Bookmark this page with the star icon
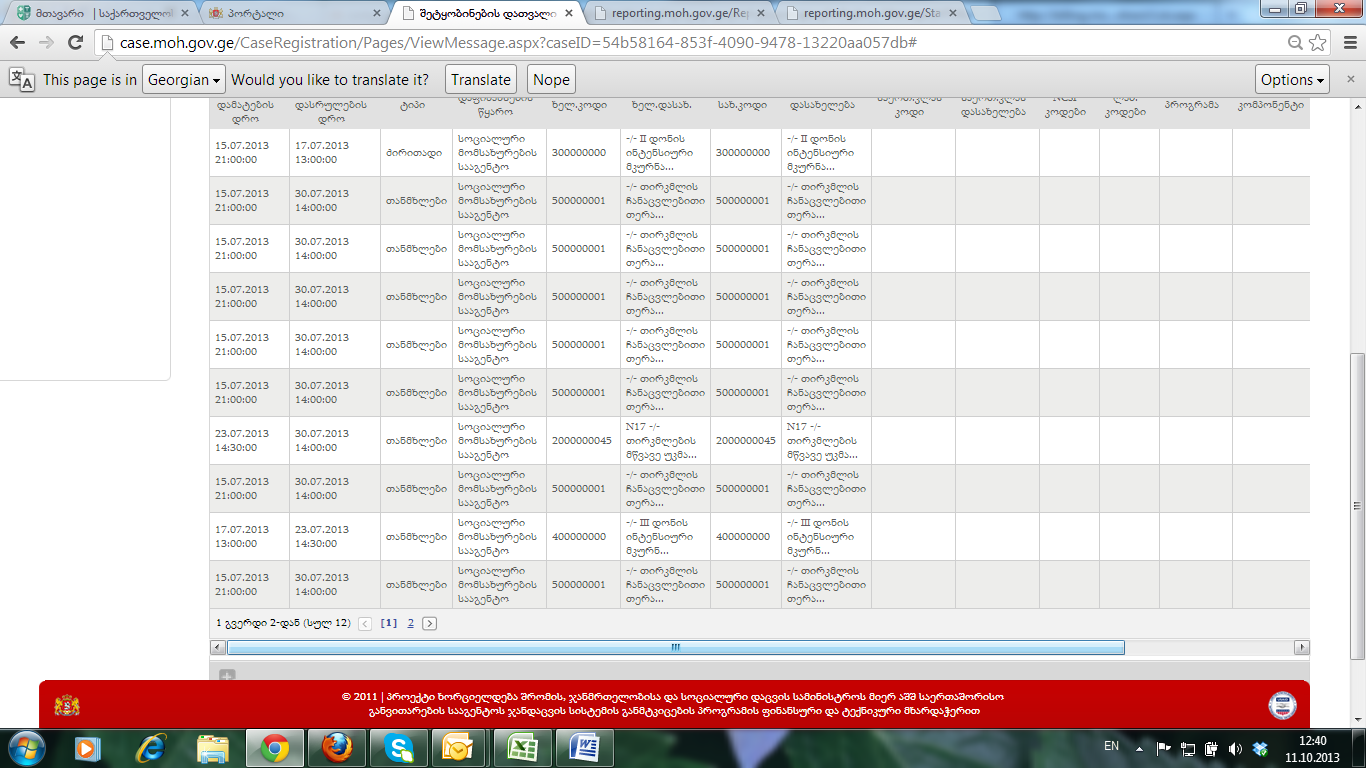 click(x=1318, y=43)
